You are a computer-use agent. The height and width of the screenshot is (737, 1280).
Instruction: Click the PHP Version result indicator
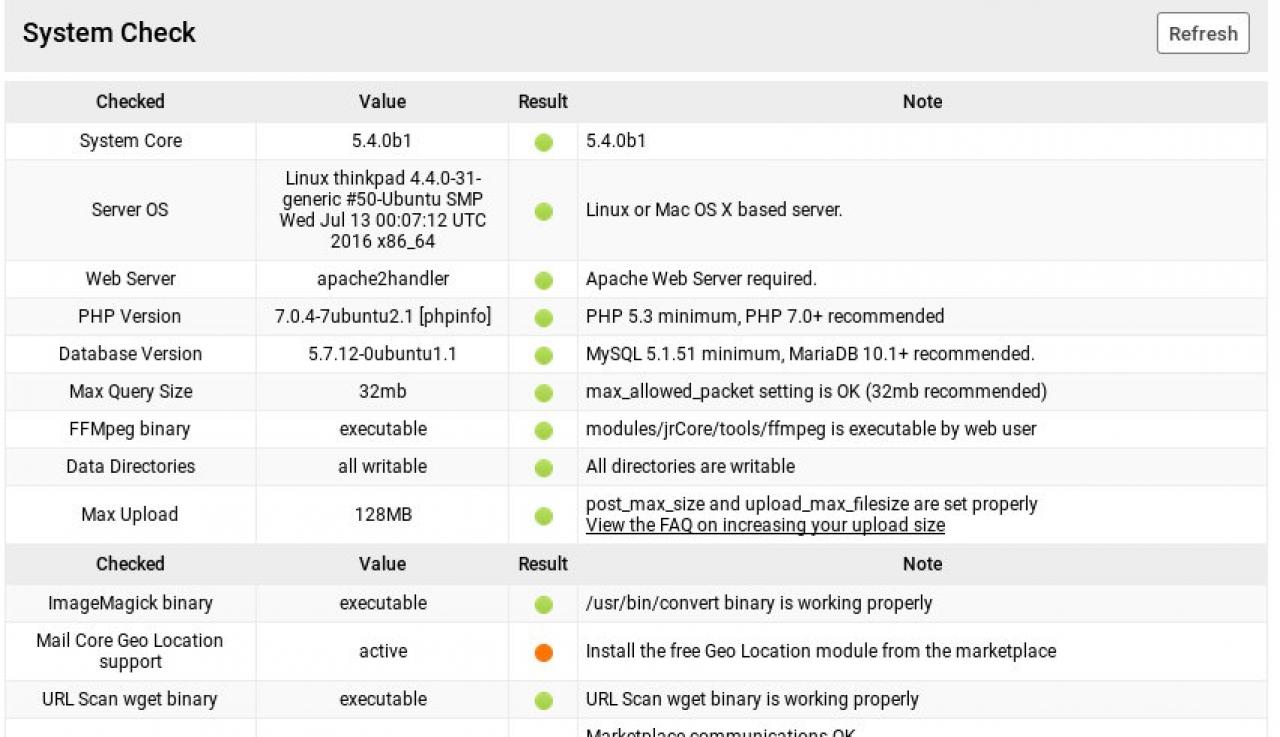point(543,318)
